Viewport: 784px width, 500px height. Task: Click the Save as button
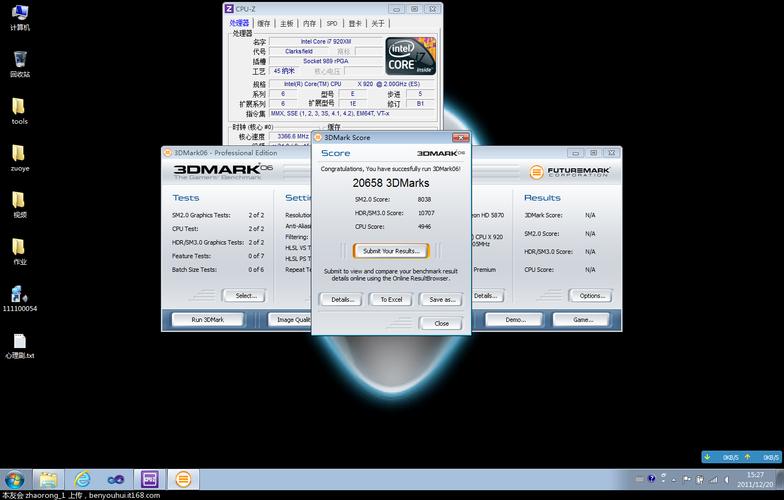(442, 300)
